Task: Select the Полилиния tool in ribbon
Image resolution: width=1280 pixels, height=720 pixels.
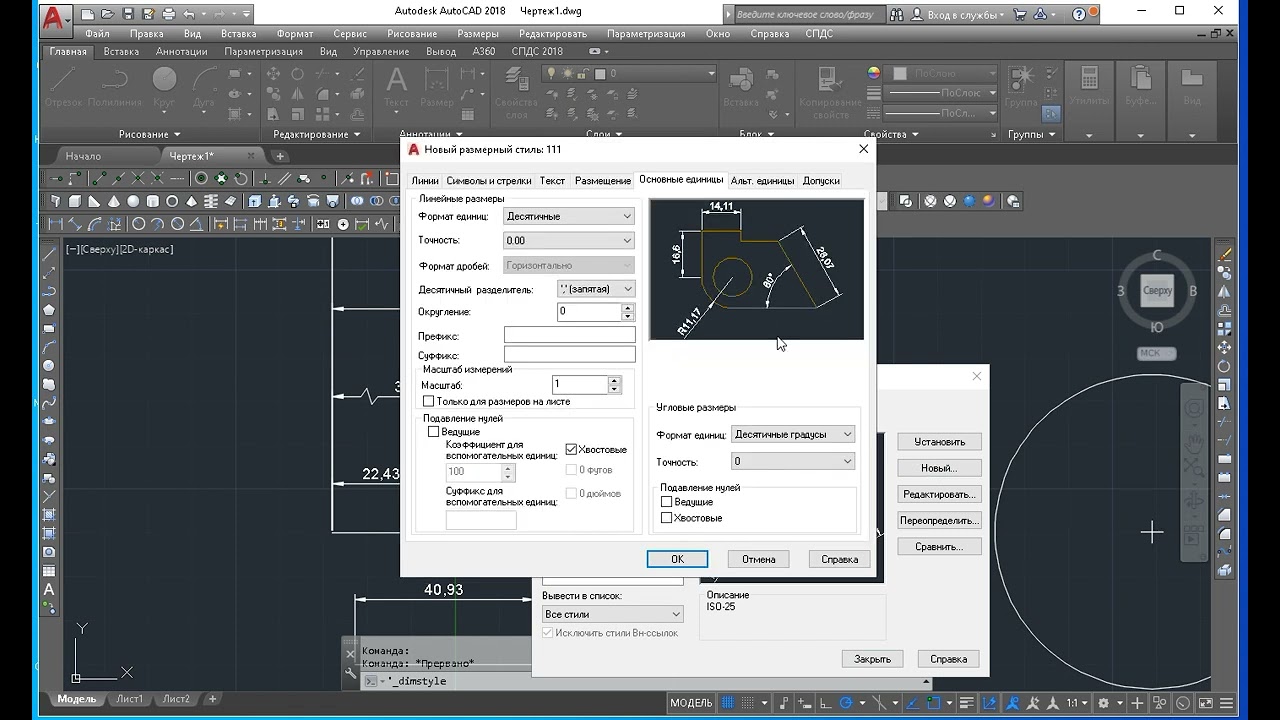Action: [114, 87]
